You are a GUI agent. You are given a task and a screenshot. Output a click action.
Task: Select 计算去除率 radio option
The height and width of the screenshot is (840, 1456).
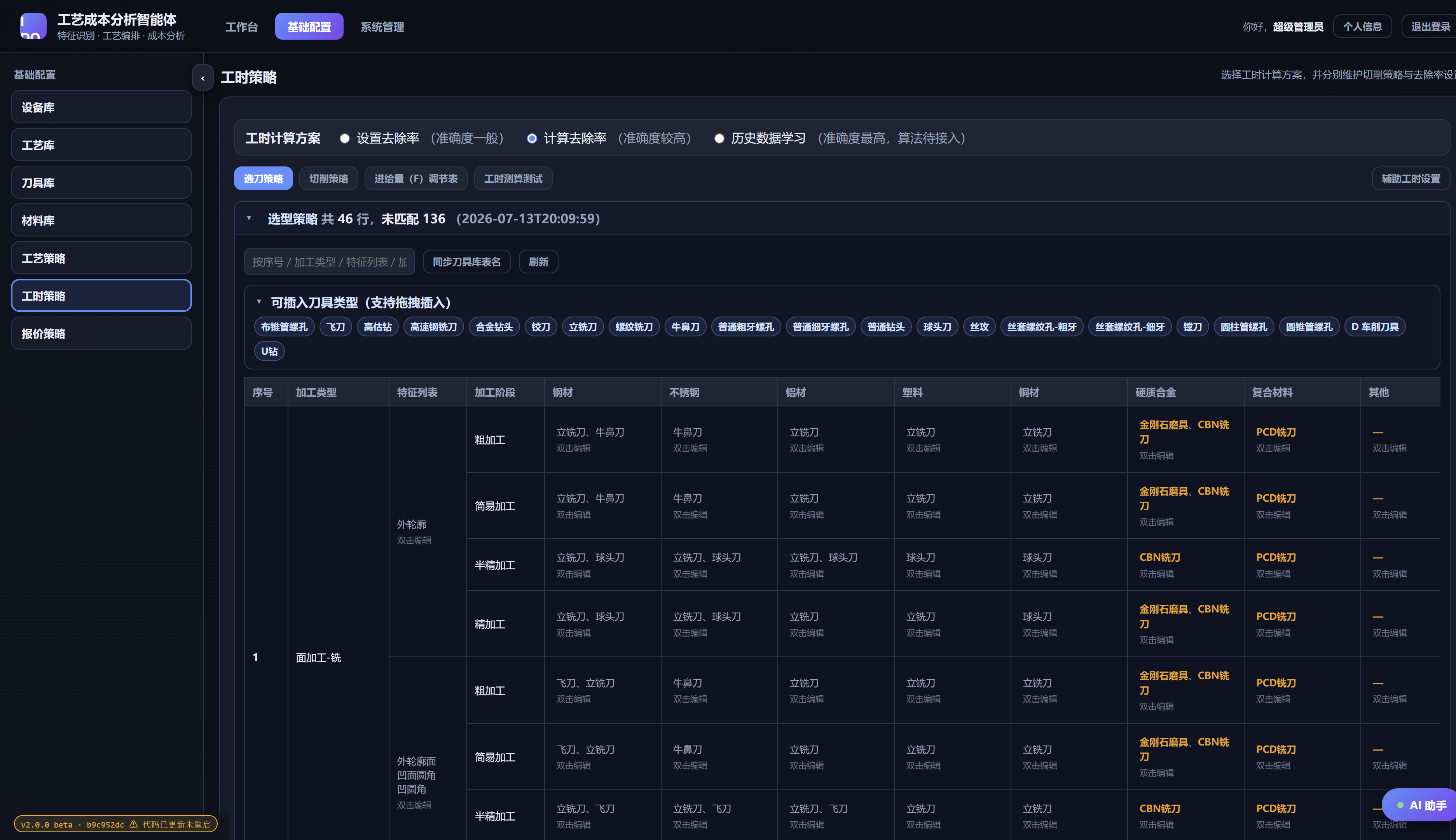(532, 138)
